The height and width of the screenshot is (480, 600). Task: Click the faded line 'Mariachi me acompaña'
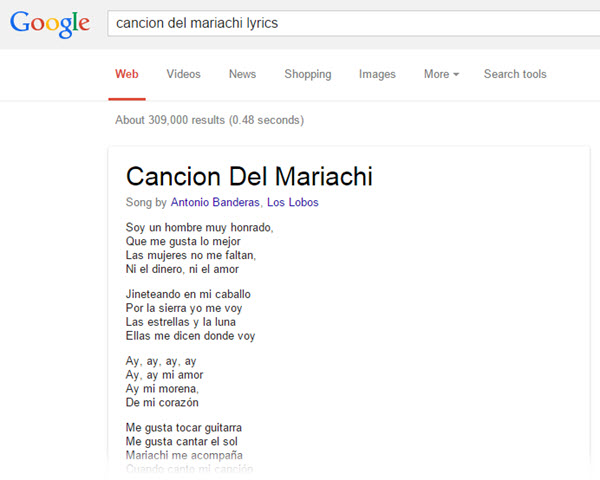(184, 456)
